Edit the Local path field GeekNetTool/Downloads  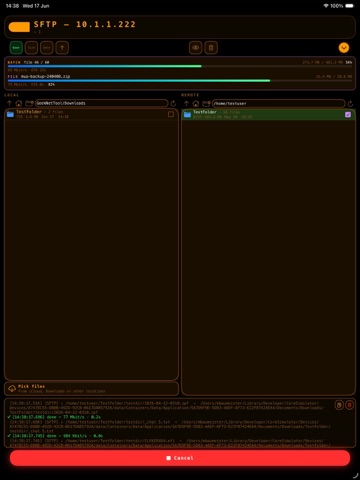[x=101, y=103]
